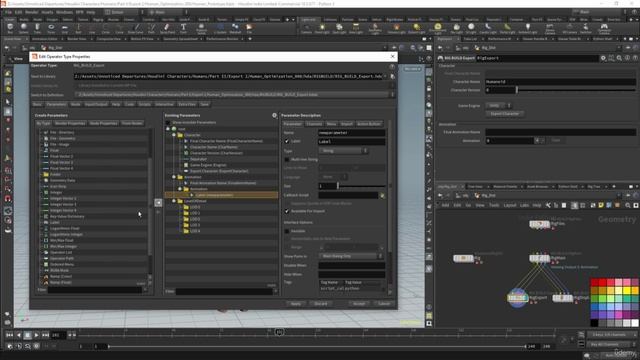The width and height of the screenshot is (640, 360).
Task: Select Export Character parameter in tree
Action: pyautogui.click(x=219, y=171)
